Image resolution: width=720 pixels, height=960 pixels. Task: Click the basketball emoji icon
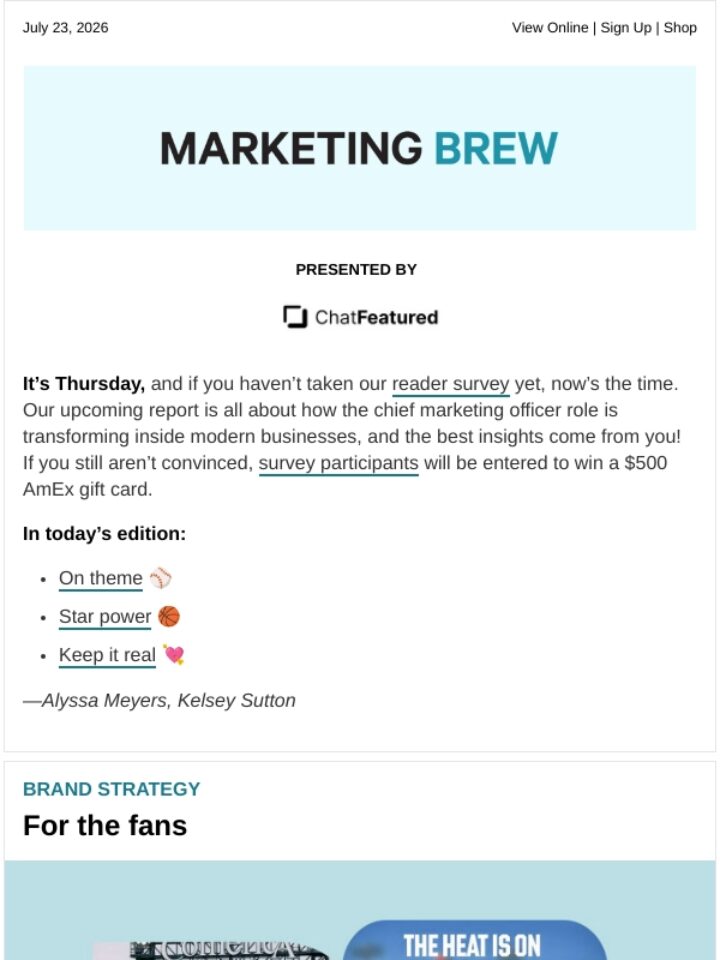(169, 617)
